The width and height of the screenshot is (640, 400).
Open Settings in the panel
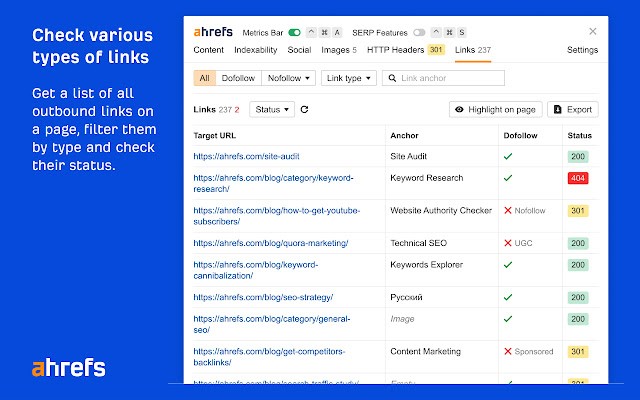tap(582, 50)
